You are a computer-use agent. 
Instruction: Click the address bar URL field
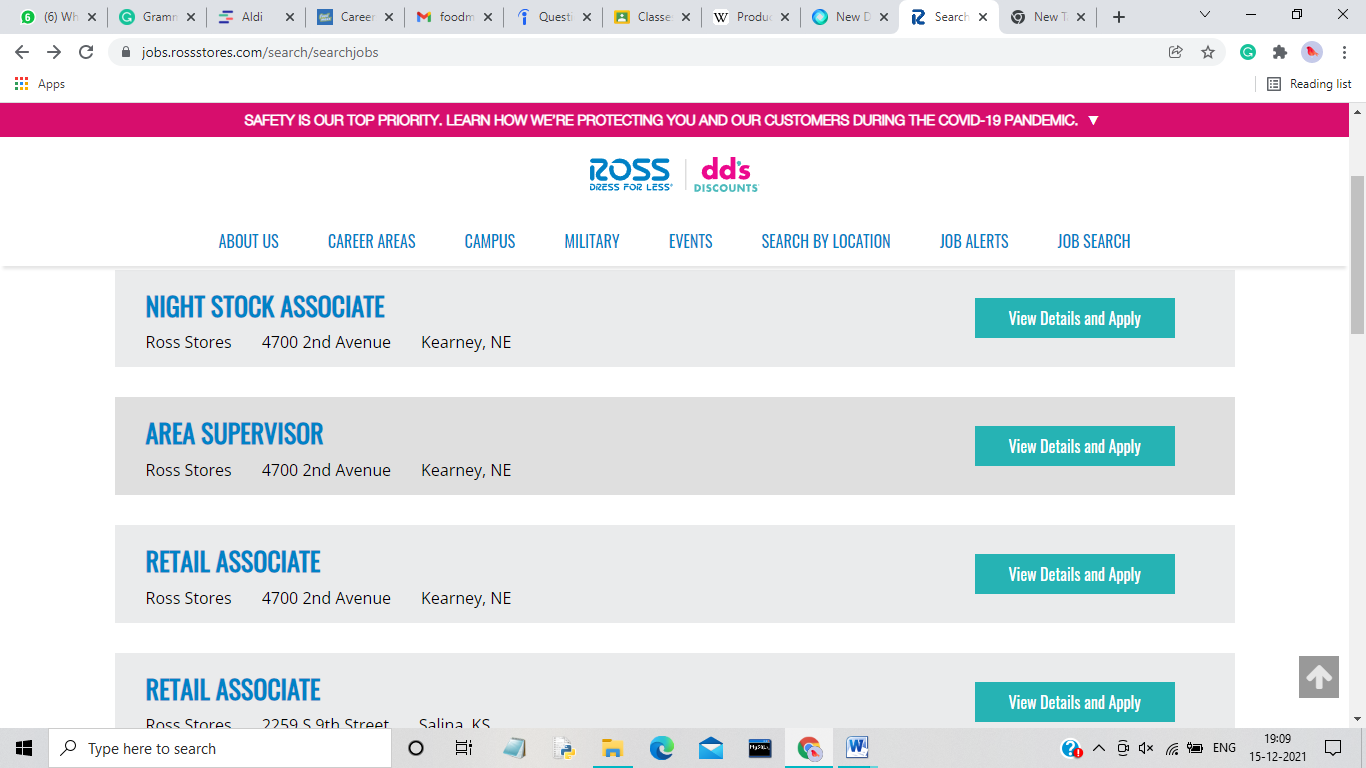(x=640, y=52)
